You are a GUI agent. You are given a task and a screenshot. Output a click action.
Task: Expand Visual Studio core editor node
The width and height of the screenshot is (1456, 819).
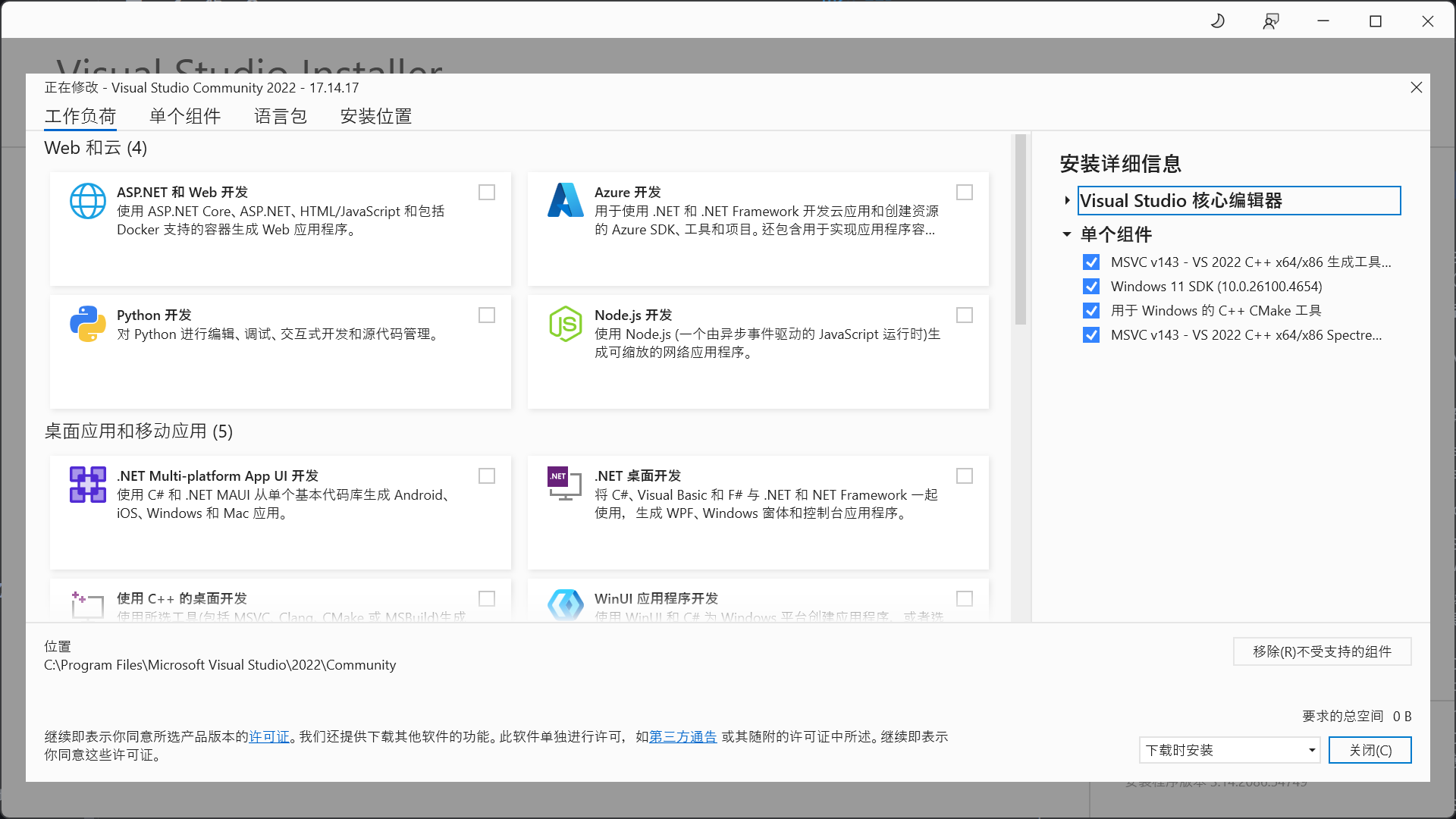1067,201
